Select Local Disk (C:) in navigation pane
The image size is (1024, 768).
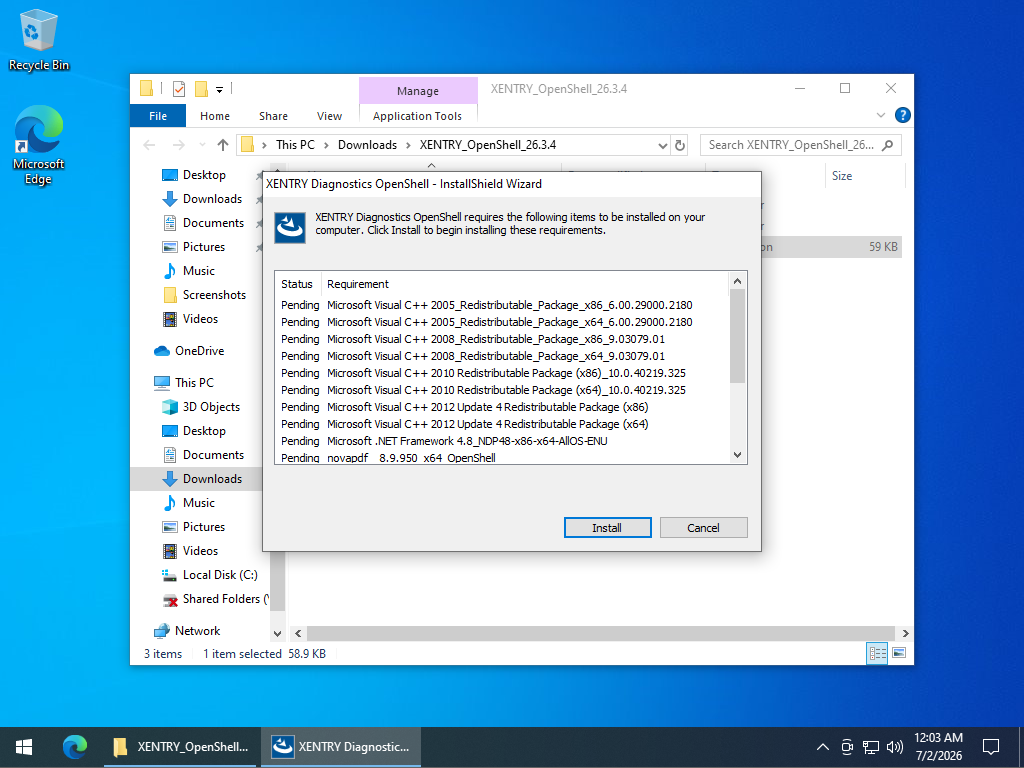[220, 575]
